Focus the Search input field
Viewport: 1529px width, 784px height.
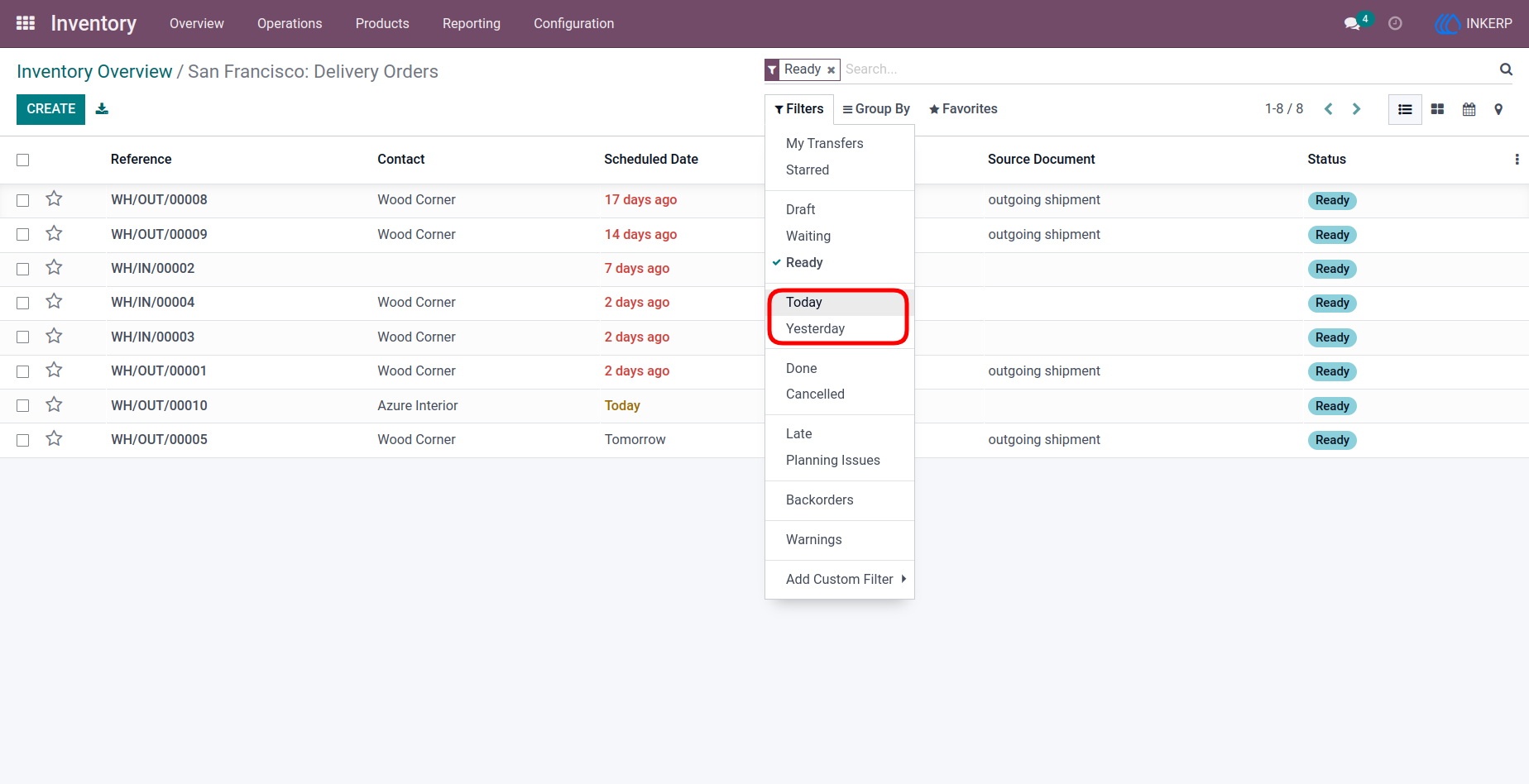1170,69
